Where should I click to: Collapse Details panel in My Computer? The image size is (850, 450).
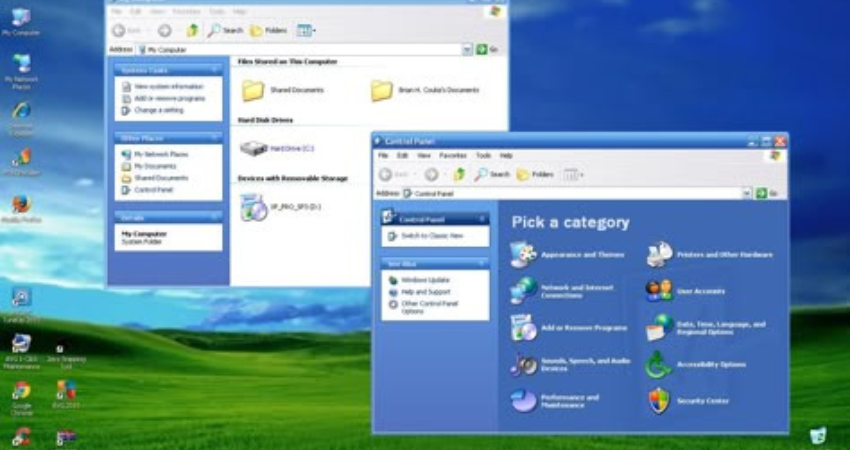(215, 218)
